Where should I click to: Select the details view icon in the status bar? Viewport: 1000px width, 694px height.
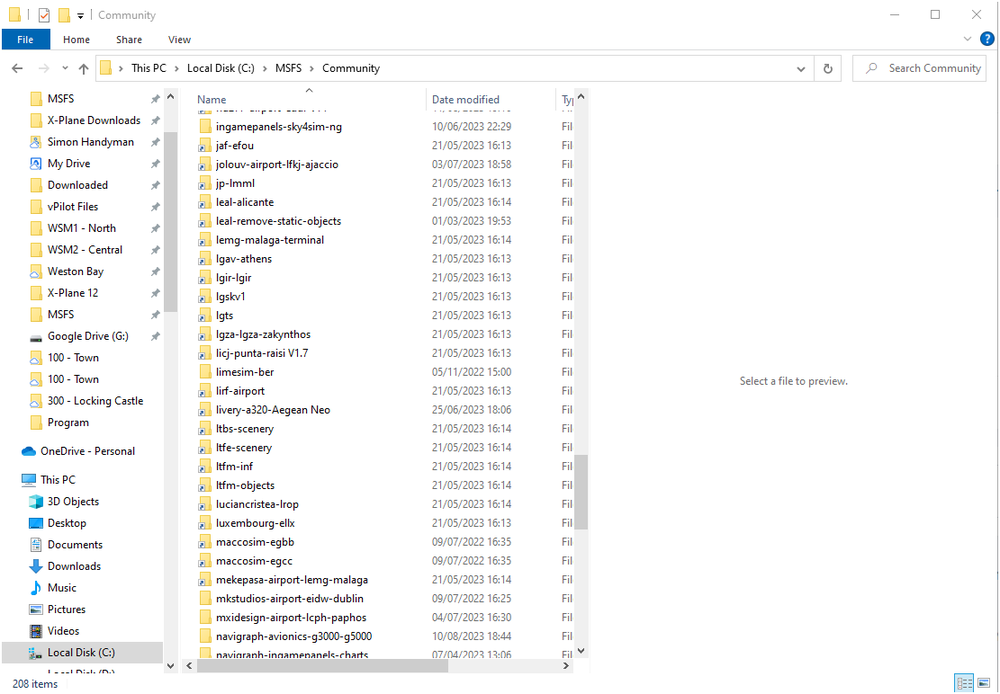click(964, 683)
